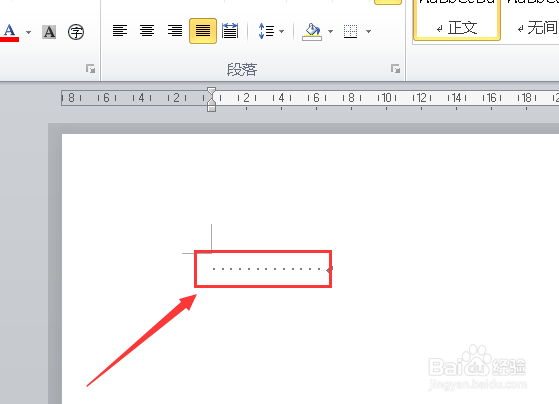
Task: Open the Font dialog launcher
Action: click(91, 68)
